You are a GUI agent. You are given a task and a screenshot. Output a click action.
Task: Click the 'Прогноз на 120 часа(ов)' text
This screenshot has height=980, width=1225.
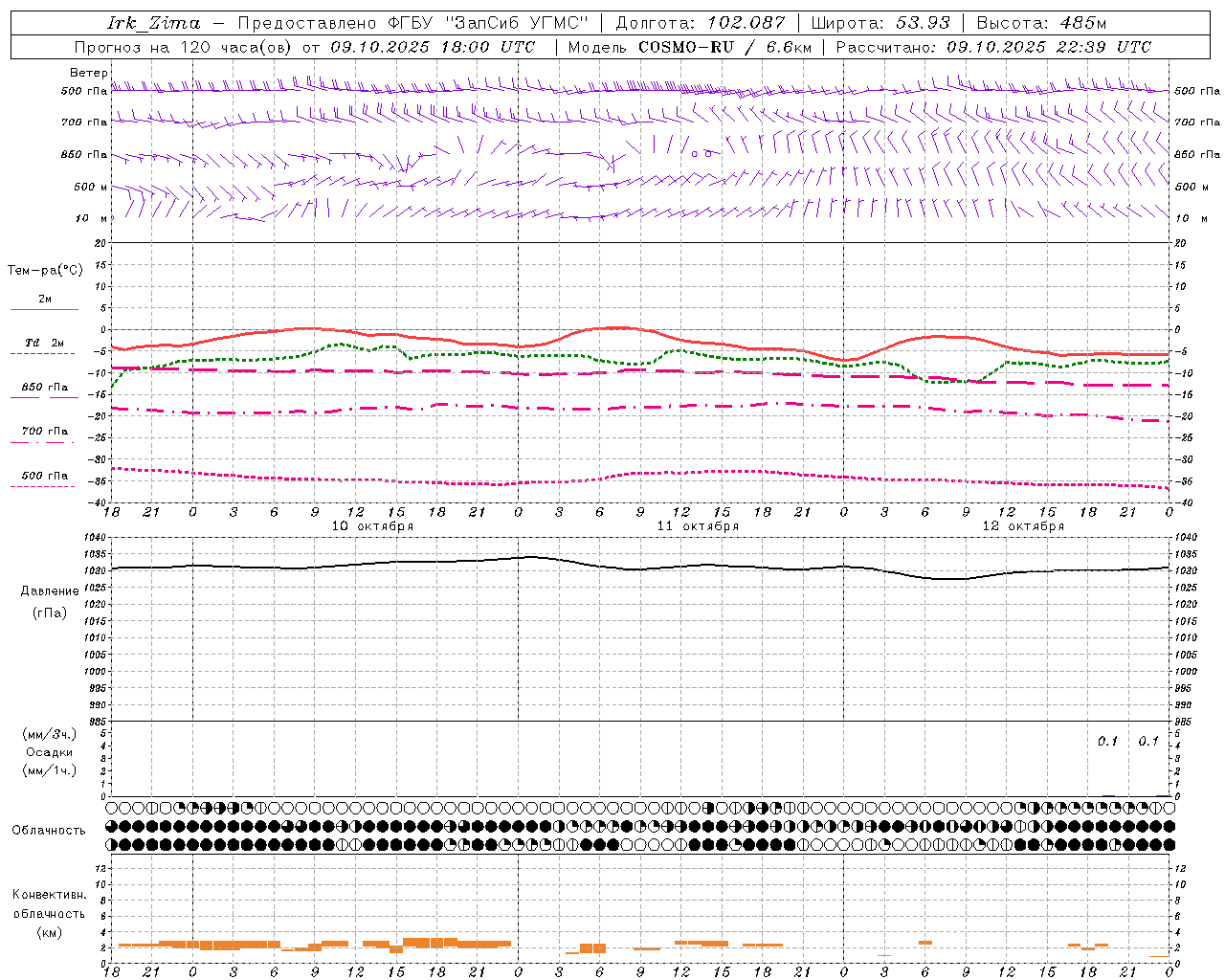[x=184, y=47]
